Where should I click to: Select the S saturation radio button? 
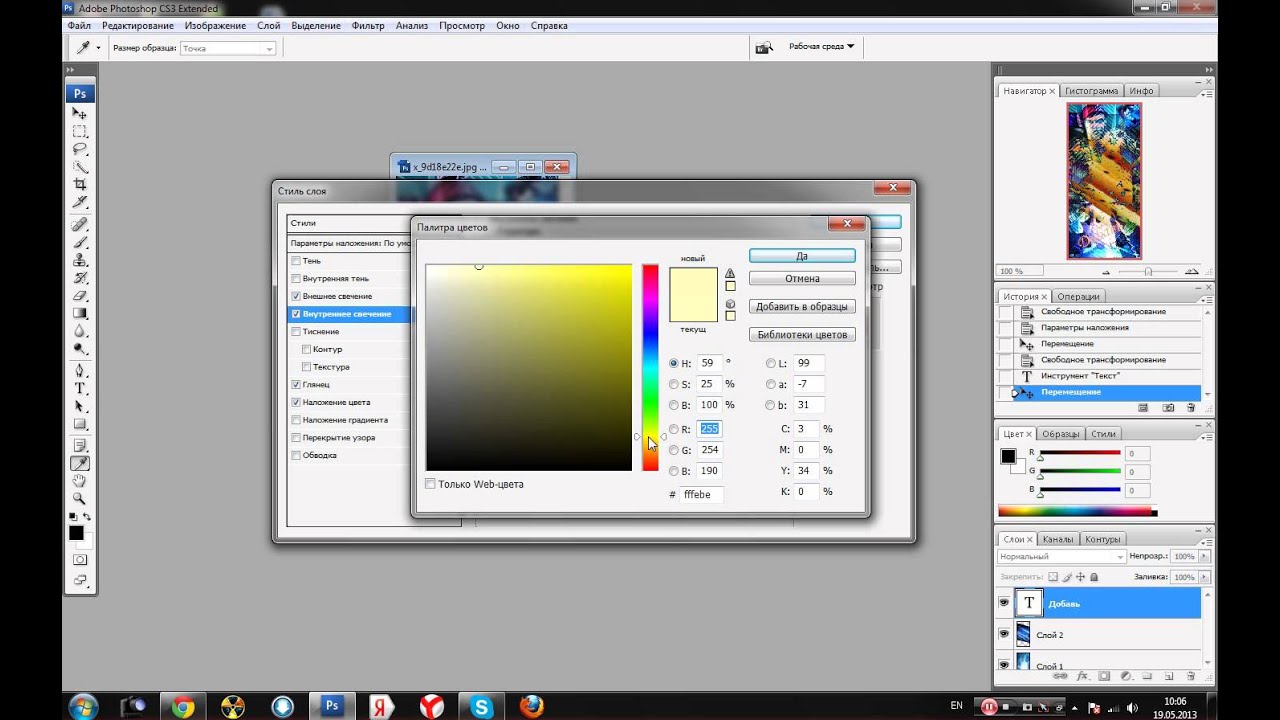point(674,384)
